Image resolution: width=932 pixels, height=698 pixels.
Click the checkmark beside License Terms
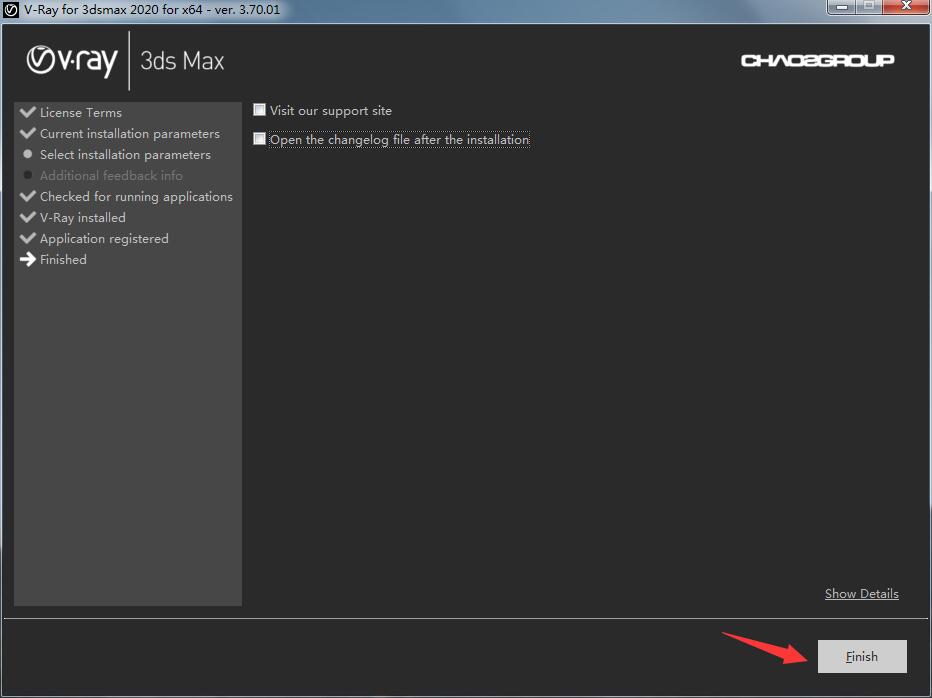click(28, 112)
